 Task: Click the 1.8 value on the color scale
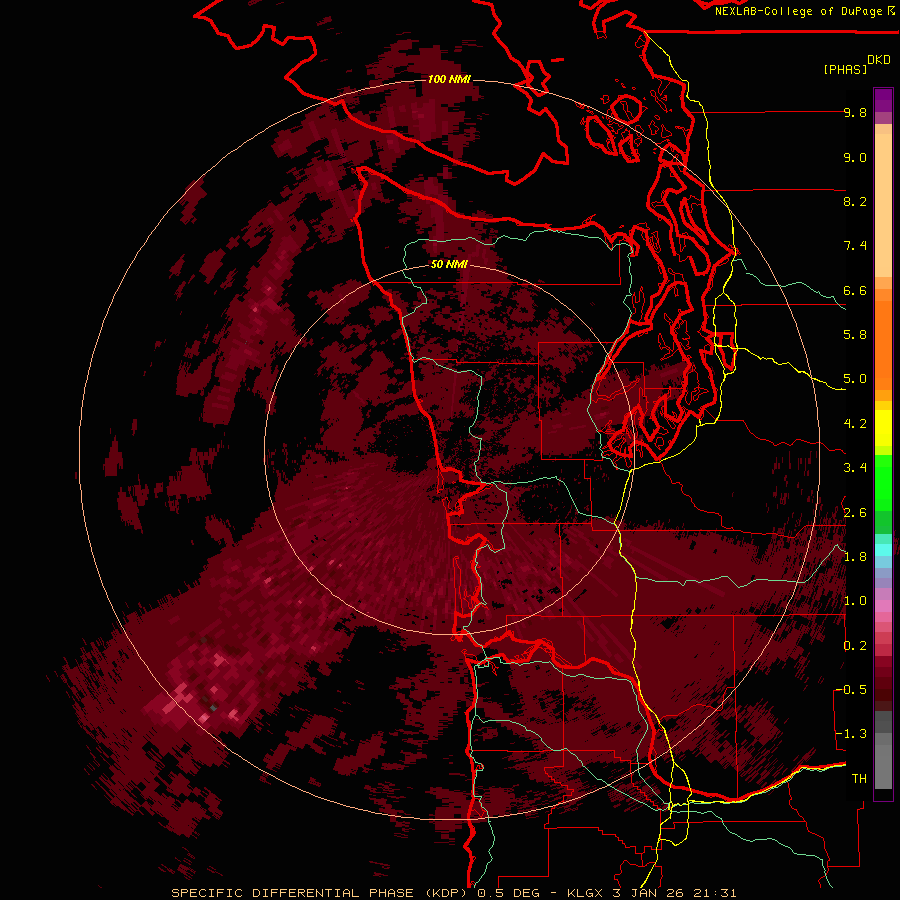pos(855,557)
